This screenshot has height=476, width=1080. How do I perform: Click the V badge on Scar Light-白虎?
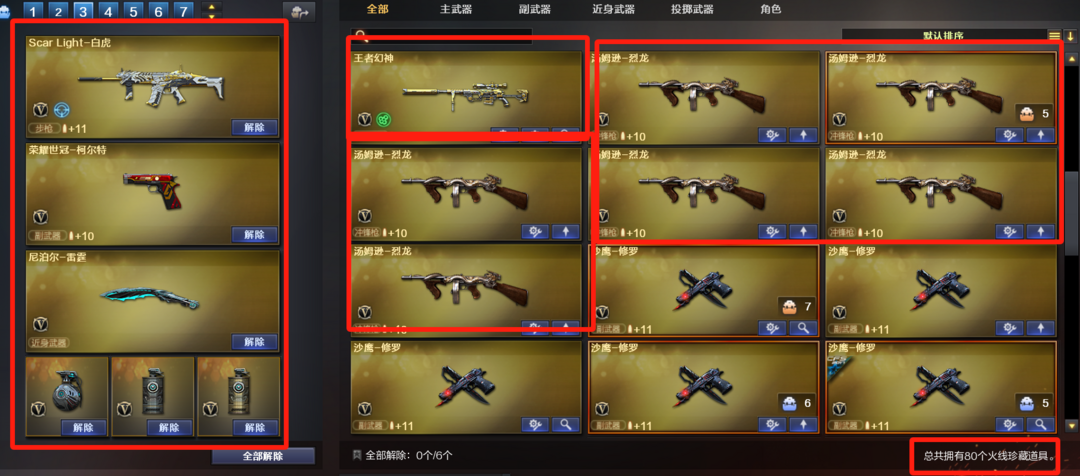point(41,109)
